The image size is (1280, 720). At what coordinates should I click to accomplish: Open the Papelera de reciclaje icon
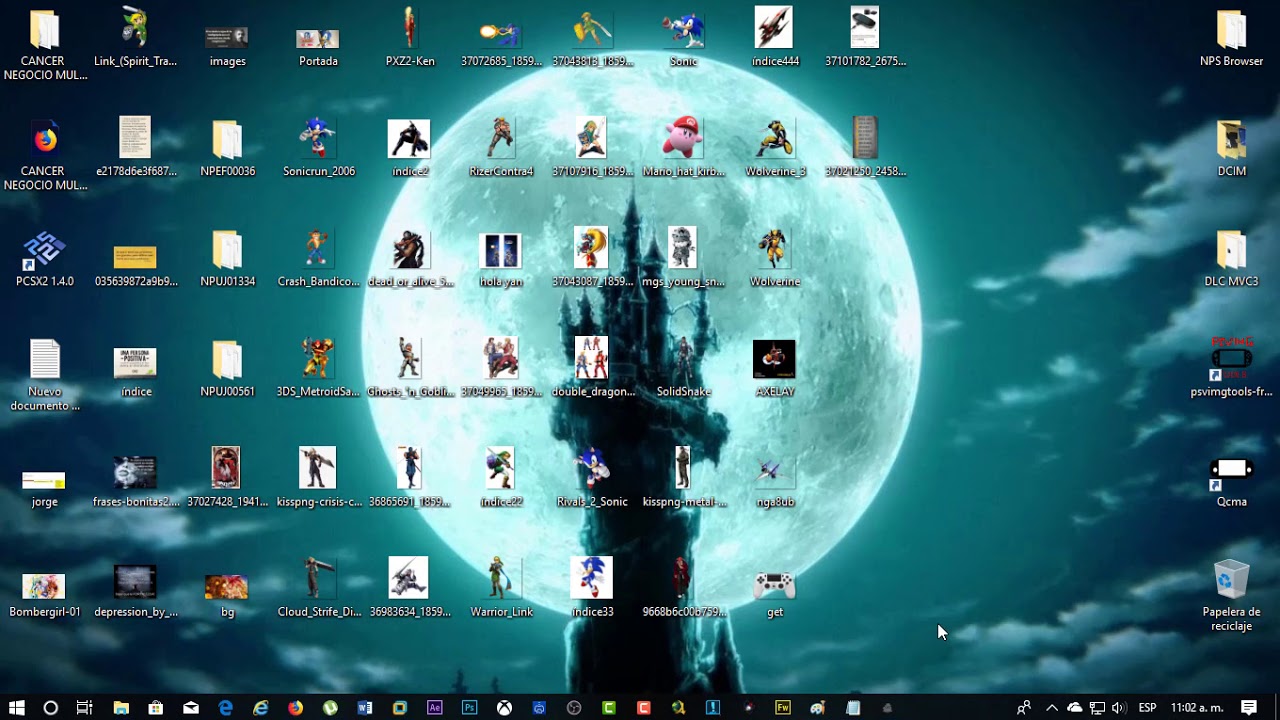[x=1231, y=595]
